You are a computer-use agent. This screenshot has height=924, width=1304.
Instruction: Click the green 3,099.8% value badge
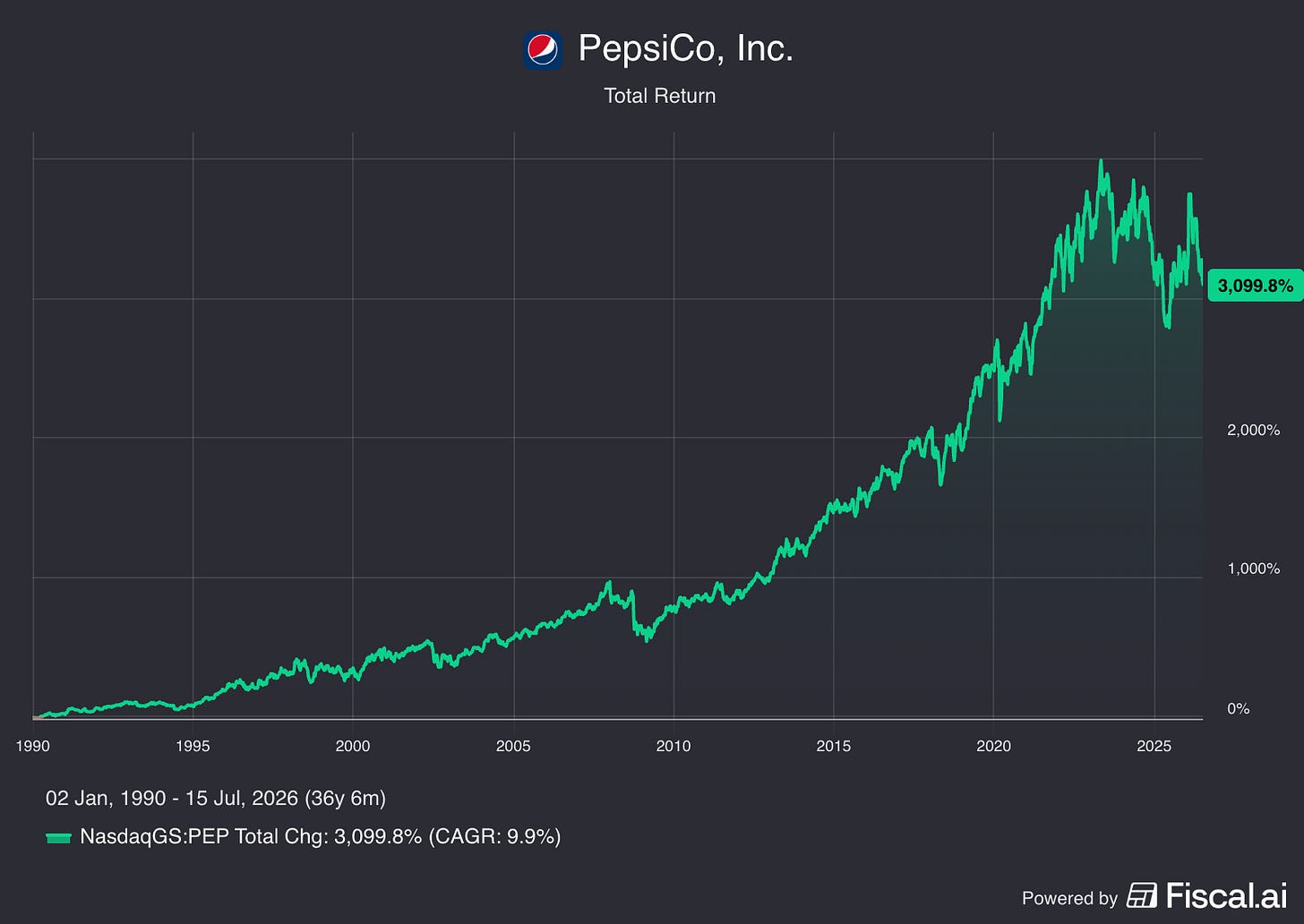pos(1255,287)
